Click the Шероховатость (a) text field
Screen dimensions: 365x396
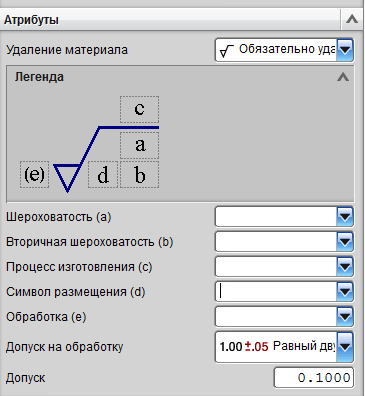click(276, 217)
